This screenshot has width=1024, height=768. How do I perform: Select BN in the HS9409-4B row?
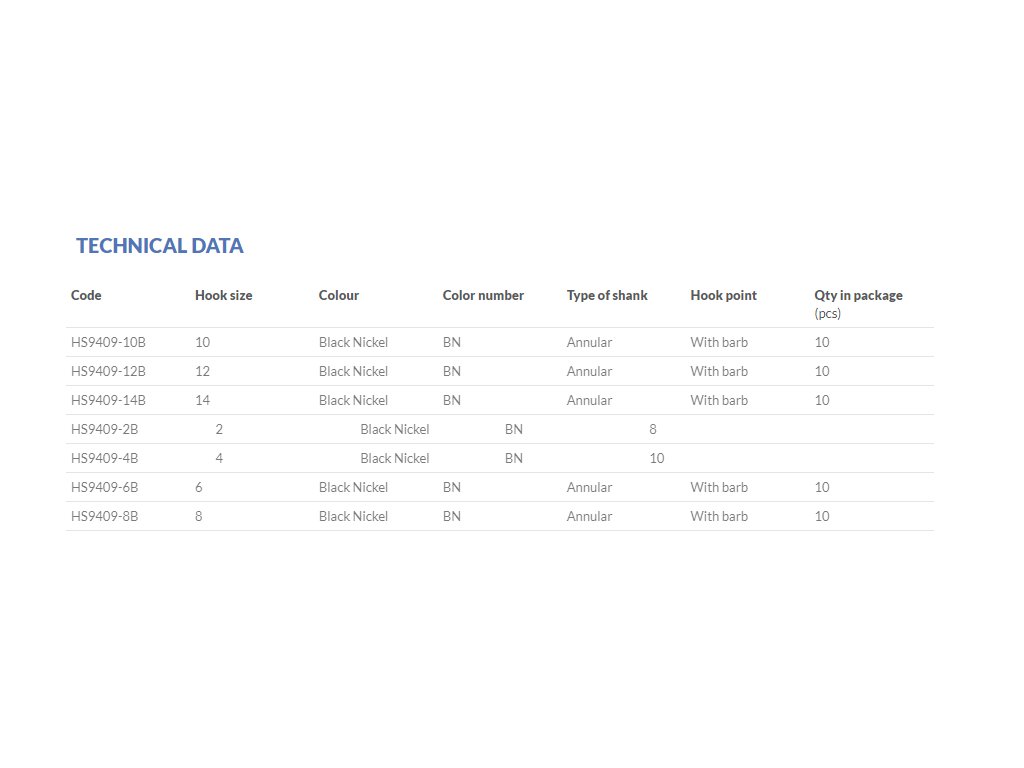pyautogui.click(x=513, y=458)
